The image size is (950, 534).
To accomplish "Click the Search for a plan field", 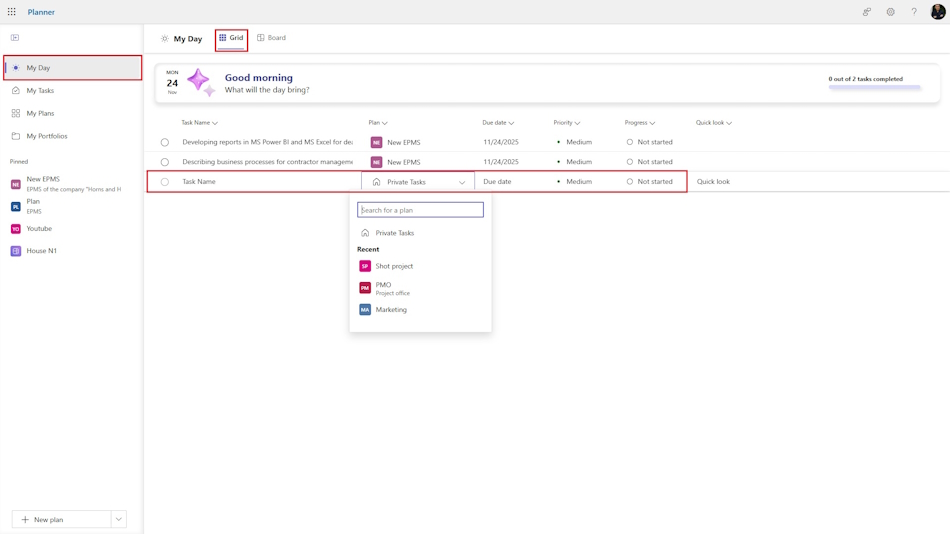I will click(420, 210).
